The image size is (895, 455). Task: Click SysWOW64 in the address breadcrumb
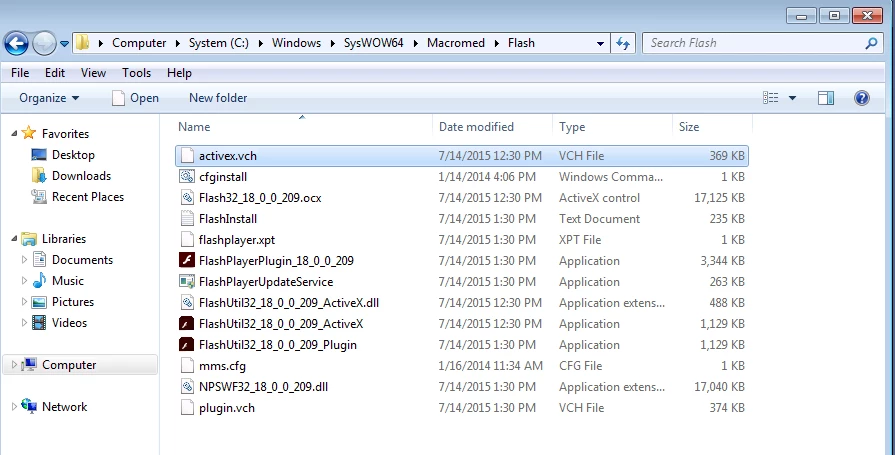(x=373, y=43)
